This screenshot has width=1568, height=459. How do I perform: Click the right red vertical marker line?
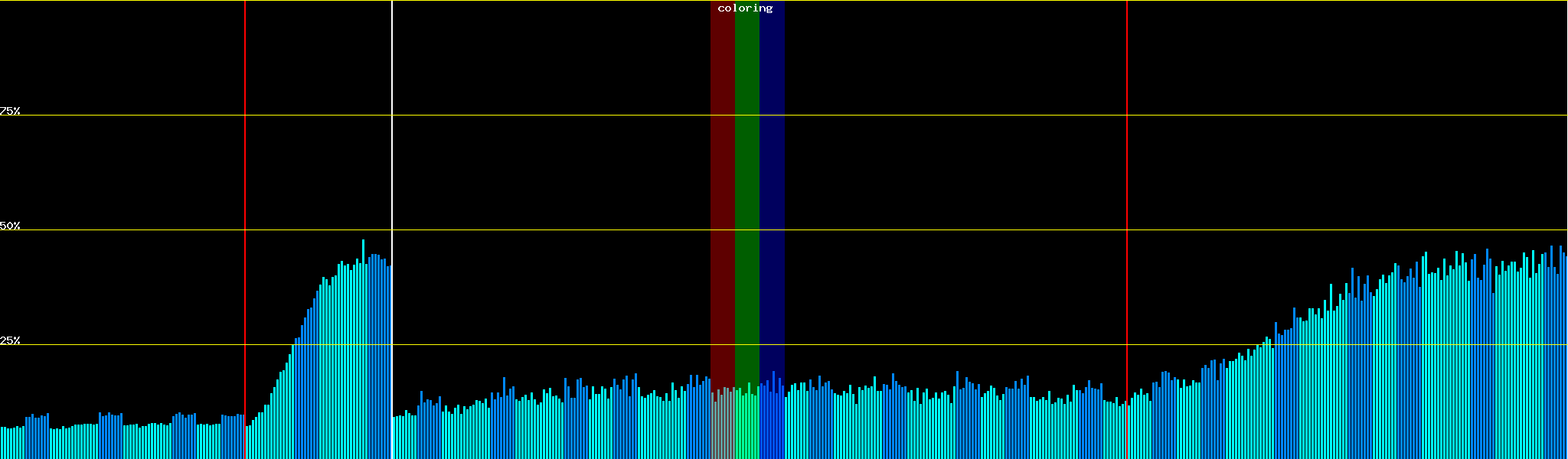1127,153
